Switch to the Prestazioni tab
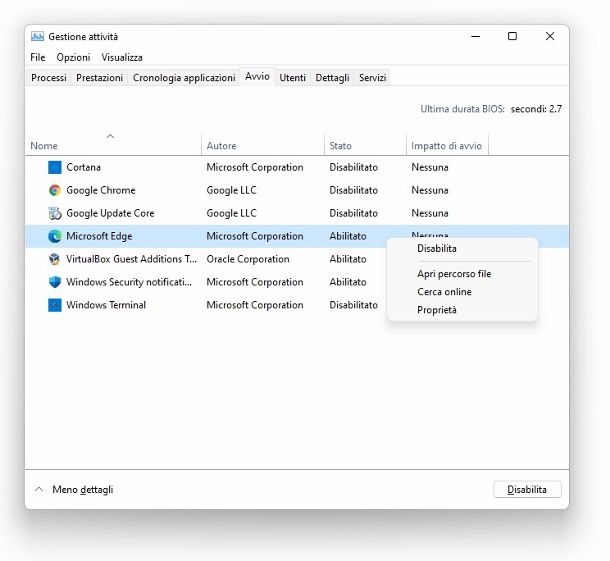Image resolution: width=610 pixels, height=561 pixels. [100, 78]
